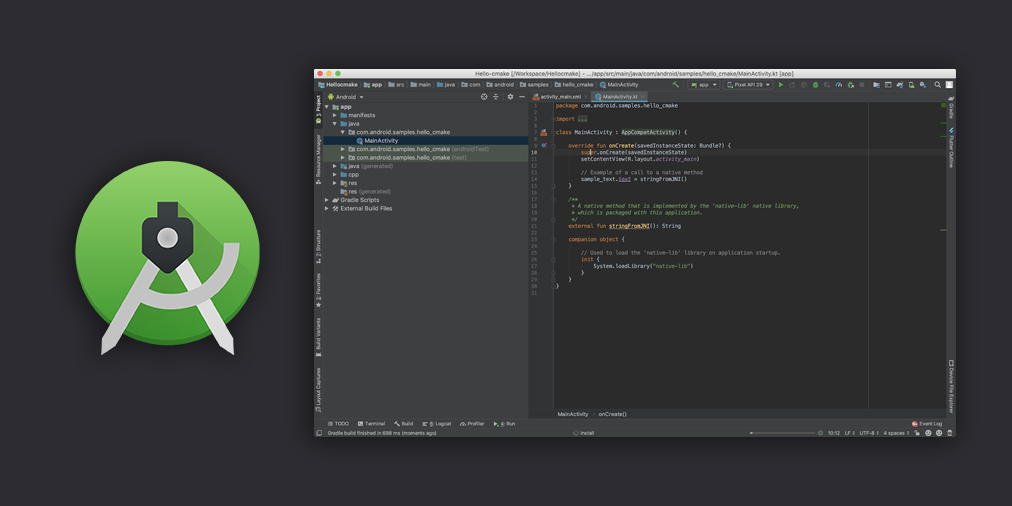1012x506 pixels.
Task: Open the SDK Manager toolbar icon
Action: tap(922, 85)
